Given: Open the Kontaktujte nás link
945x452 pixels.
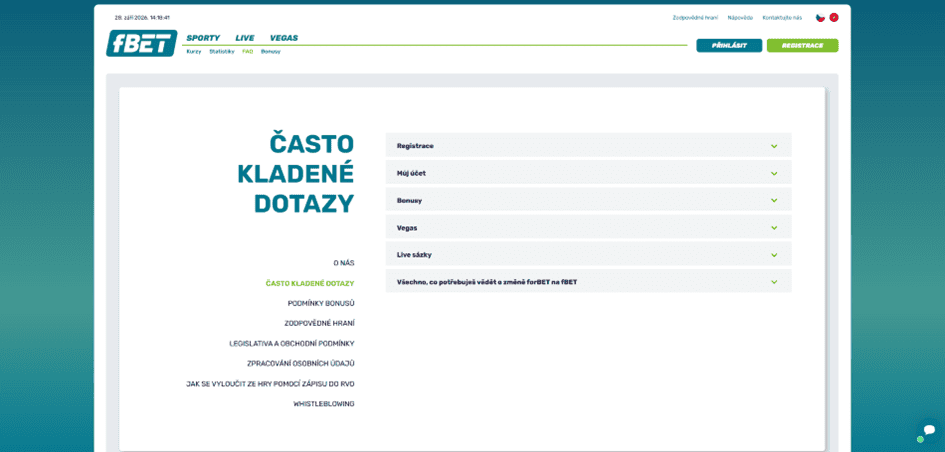Looking at the screenshot, I should tap(782, 17).
